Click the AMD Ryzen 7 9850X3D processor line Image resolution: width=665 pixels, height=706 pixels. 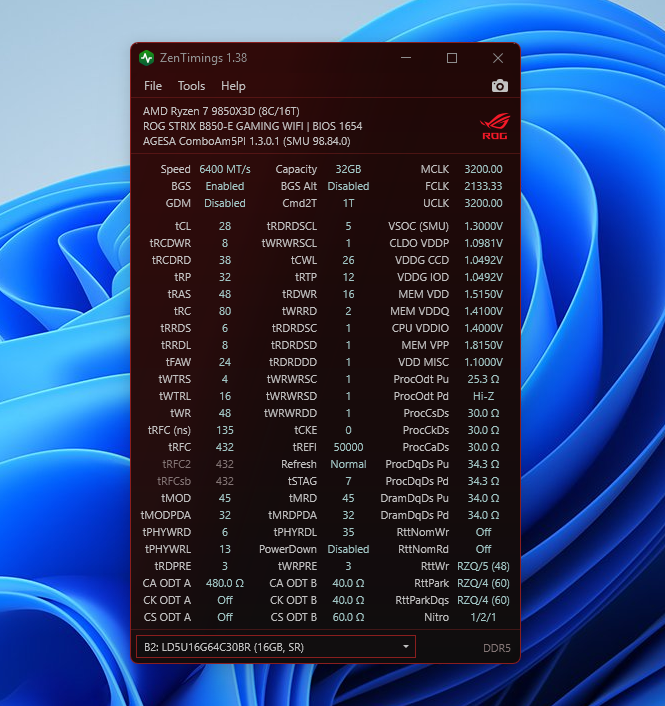coord(221,111)
